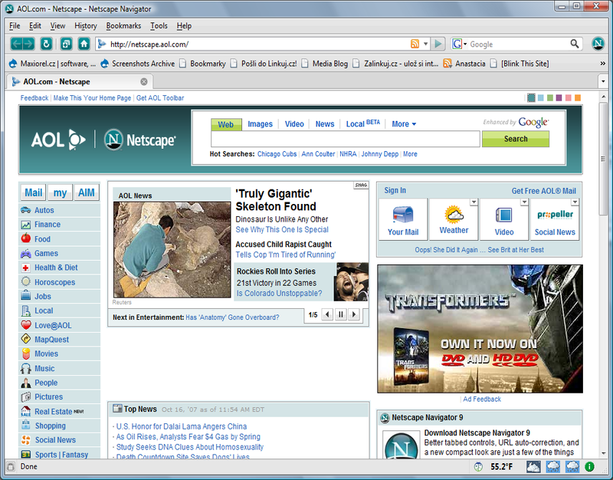The width and height of the screenshot is (613, 480).
Task: Click the Transformers DVD advertisement
Action: pyautogui.click(x=480, y=329)
